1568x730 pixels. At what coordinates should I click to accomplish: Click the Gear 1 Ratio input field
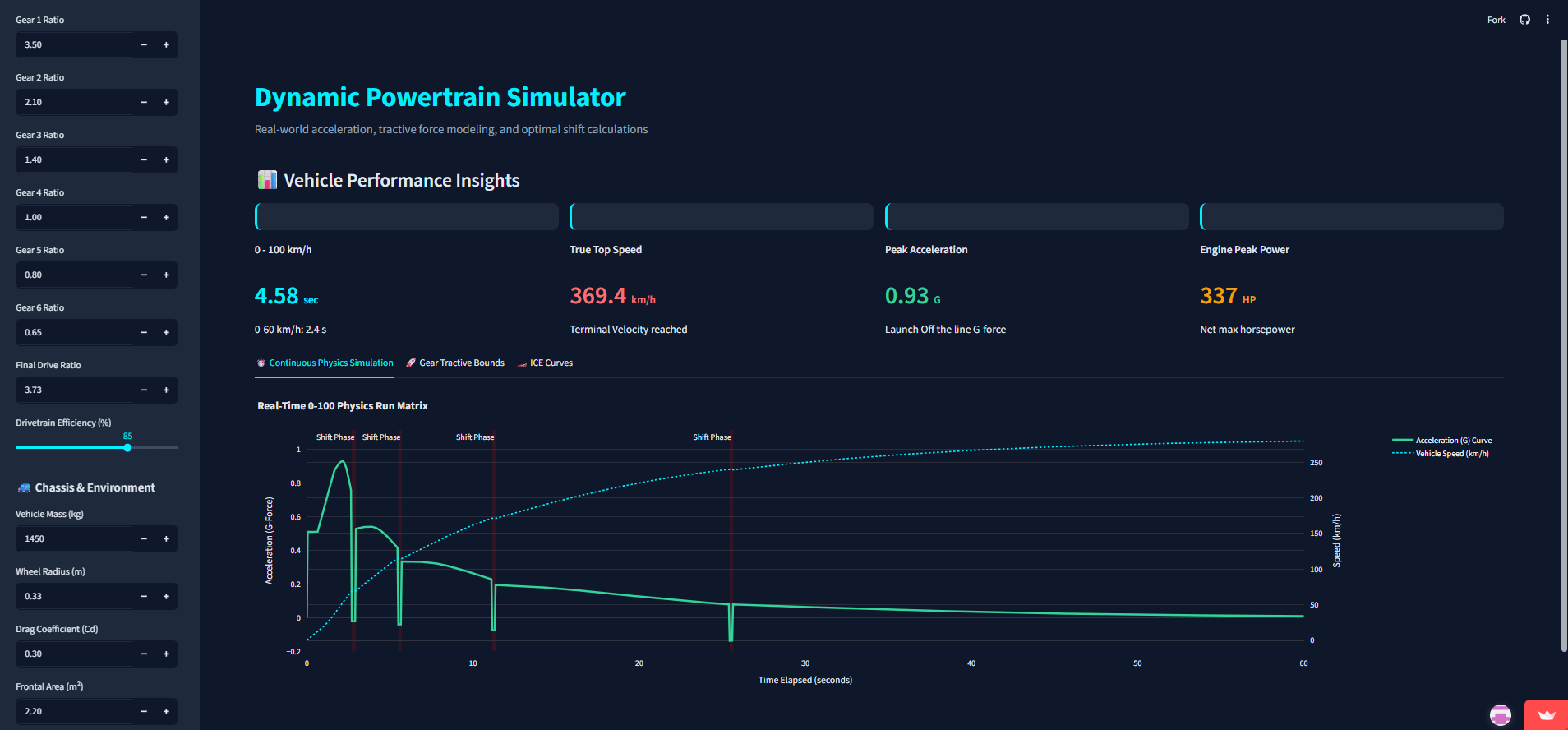(74, 44)
